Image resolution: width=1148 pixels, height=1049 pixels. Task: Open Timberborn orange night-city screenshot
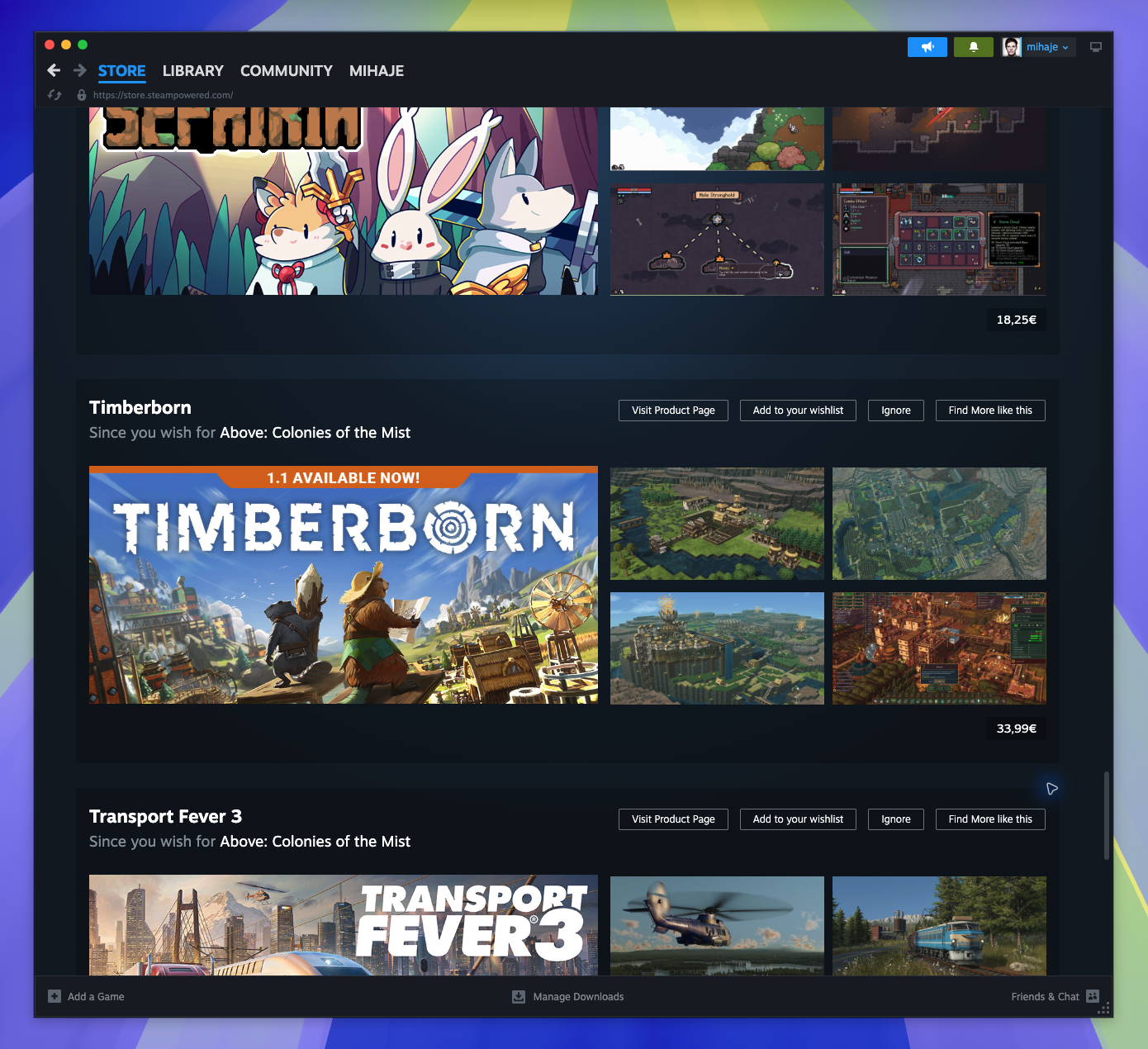click(939, 648)
